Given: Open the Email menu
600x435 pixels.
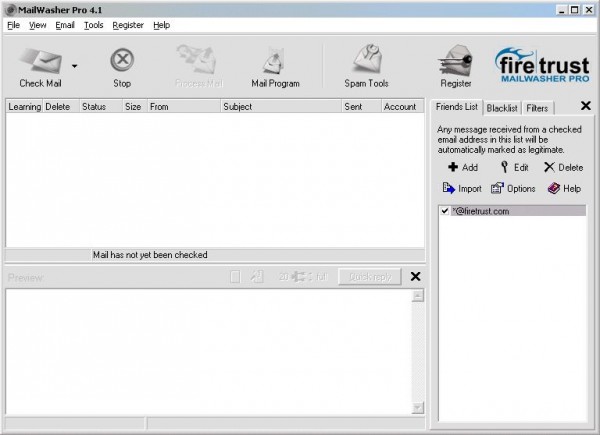Looking at the screenshot, I should [x=65, y=25].
